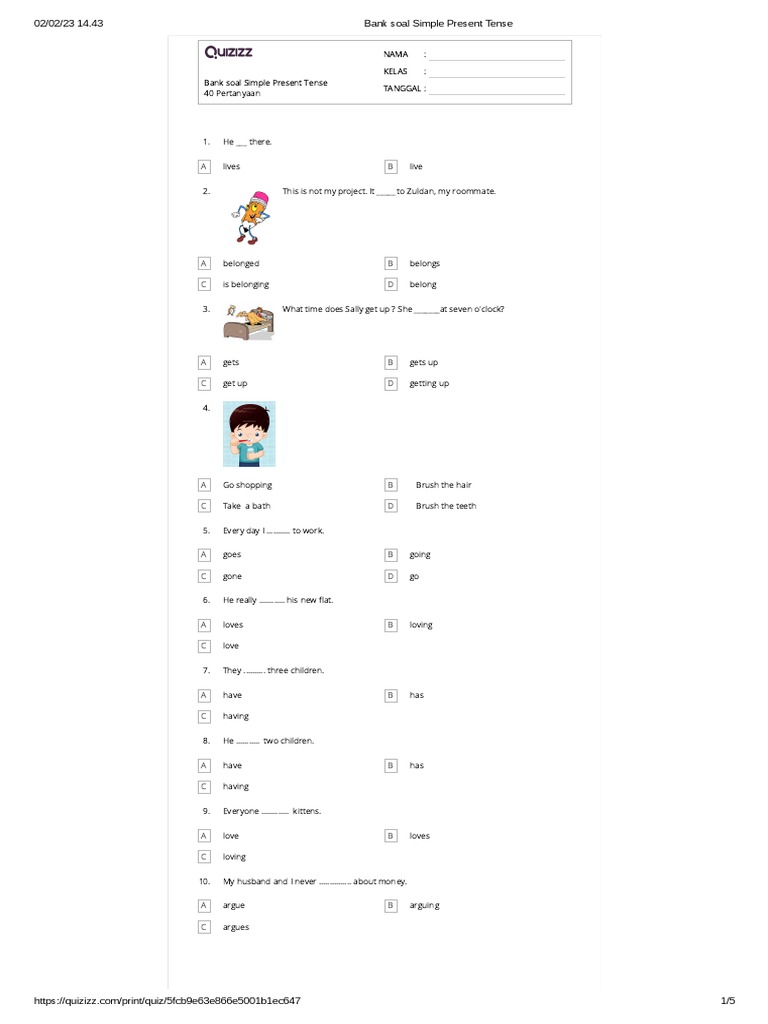The width and height of the screenshot is (768, 1024).
Task: Check box A for 'have' in question 7
Action: [x=204, y=696]
